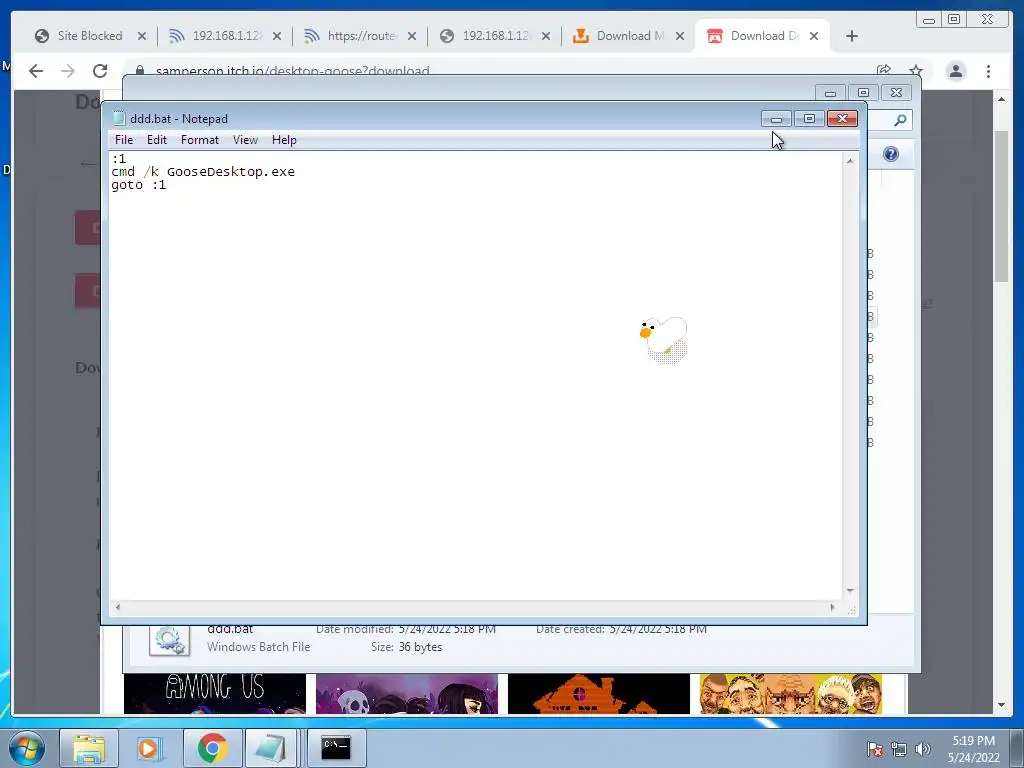
Task: Minimize the Explorer window behind Notepad
Action: click(830, 93)
